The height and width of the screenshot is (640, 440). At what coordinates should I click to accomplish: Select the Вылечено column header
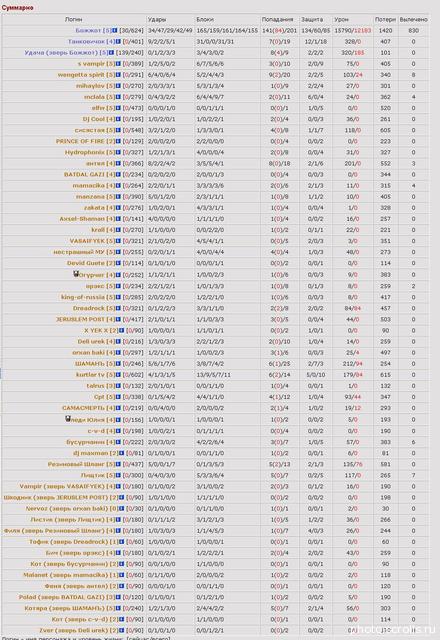413,20
